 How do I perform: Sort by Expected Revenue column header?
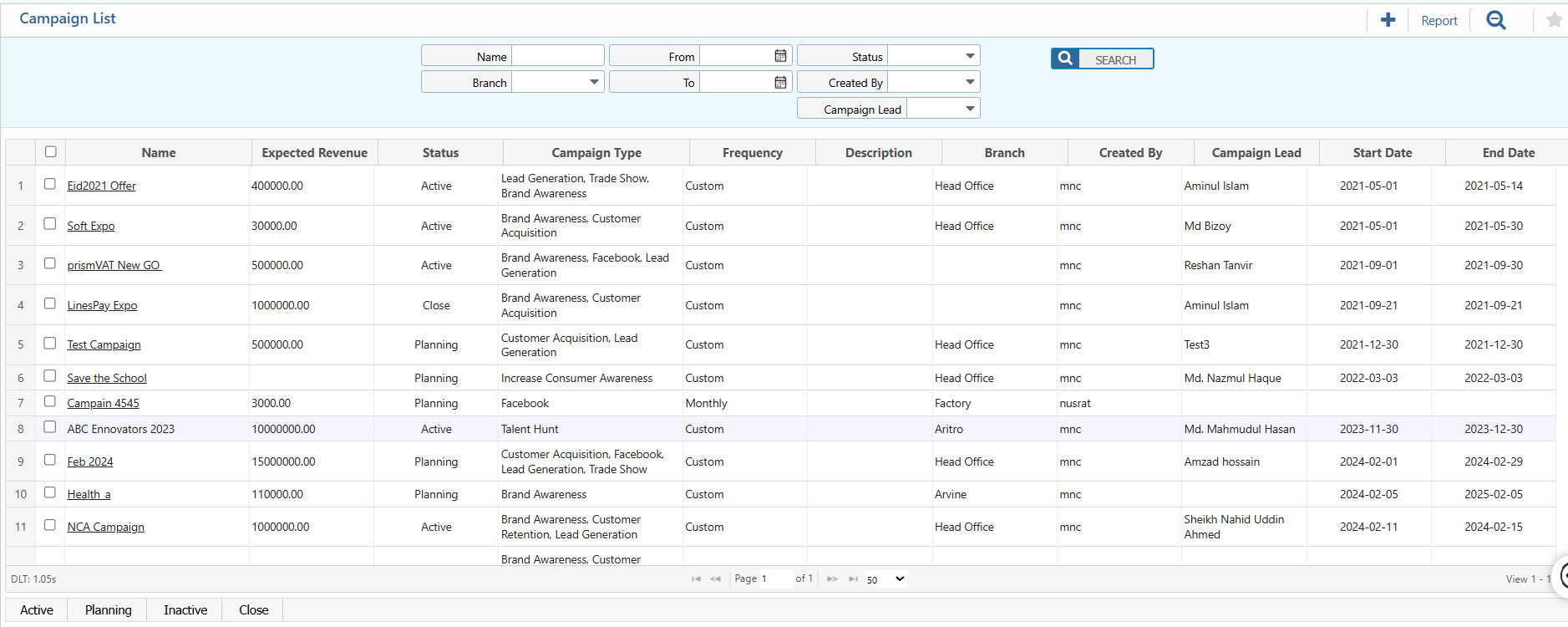(x=315, y=152)
